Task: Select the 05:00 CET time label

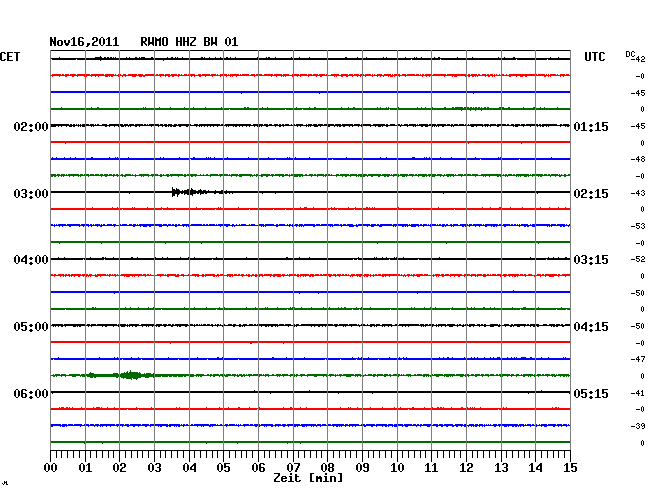Action: point(31,327)
